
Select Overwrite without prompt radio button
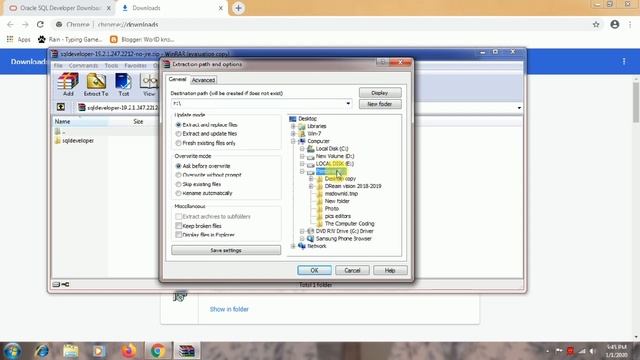[x=178, y=175]
